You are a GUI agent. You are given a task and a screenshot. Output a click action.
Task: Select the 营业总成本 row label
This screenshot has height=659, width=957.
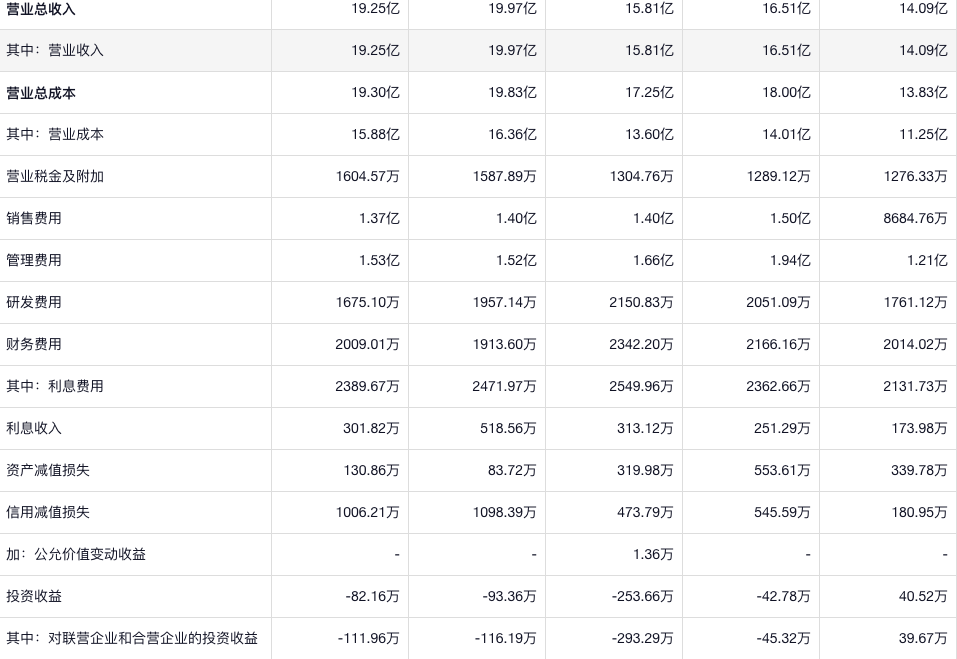click(x=41, y=92)
